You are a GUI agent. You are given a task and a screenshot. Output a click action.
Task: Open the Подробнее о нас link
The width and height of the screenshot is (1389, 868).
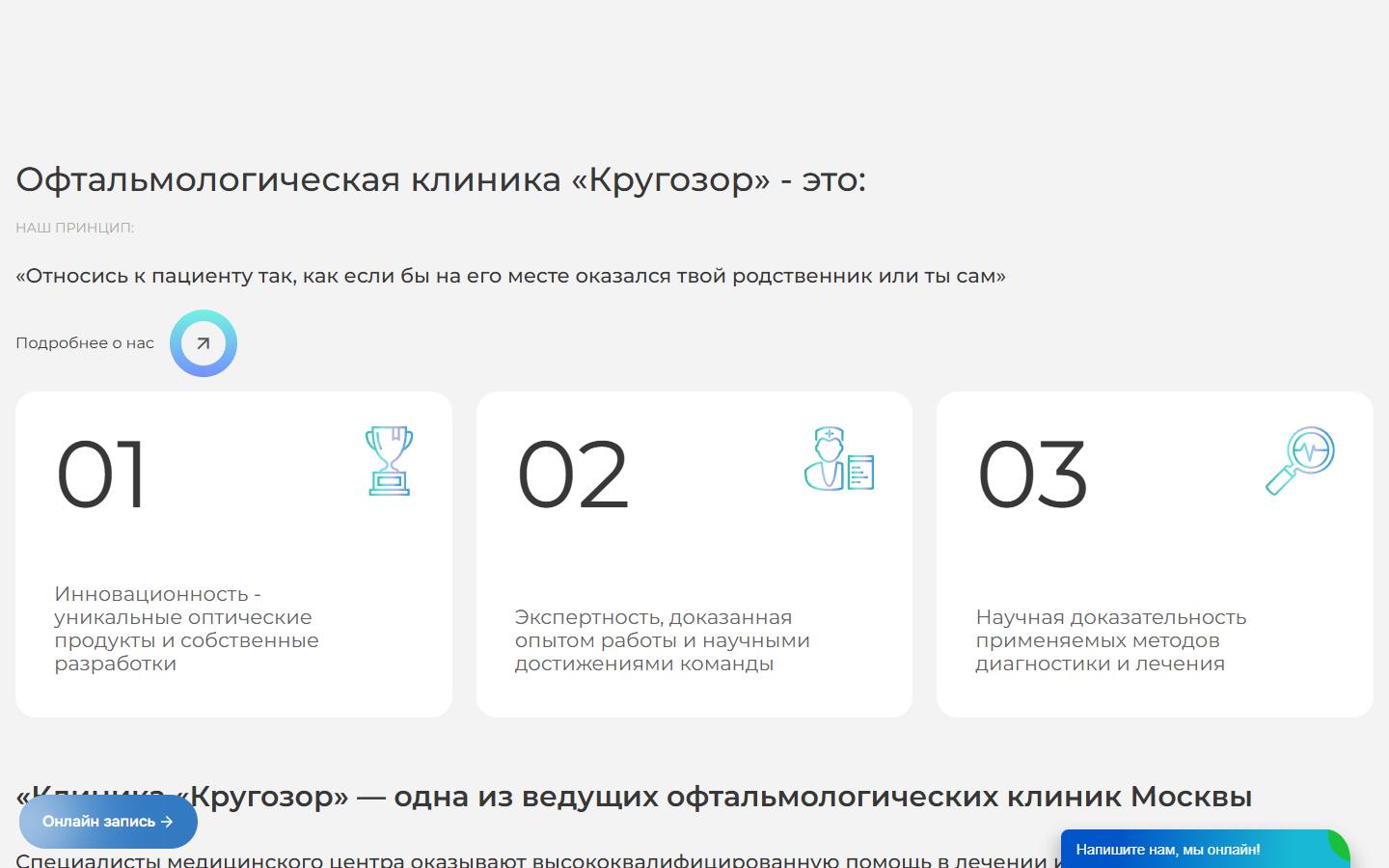[85, 343]
